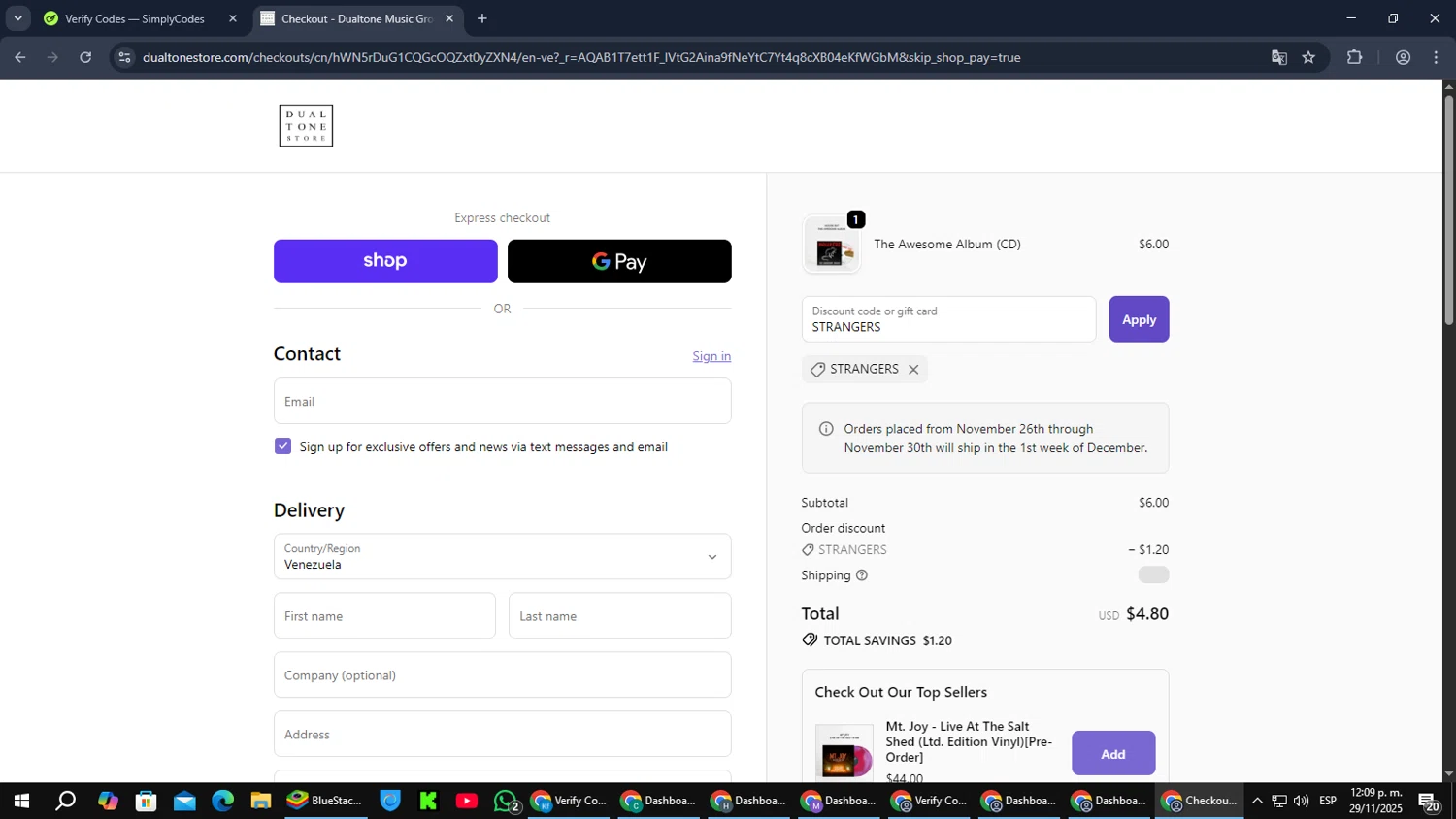Open the volume control in system tray

pyautogui.click(x=1301, y=801)
